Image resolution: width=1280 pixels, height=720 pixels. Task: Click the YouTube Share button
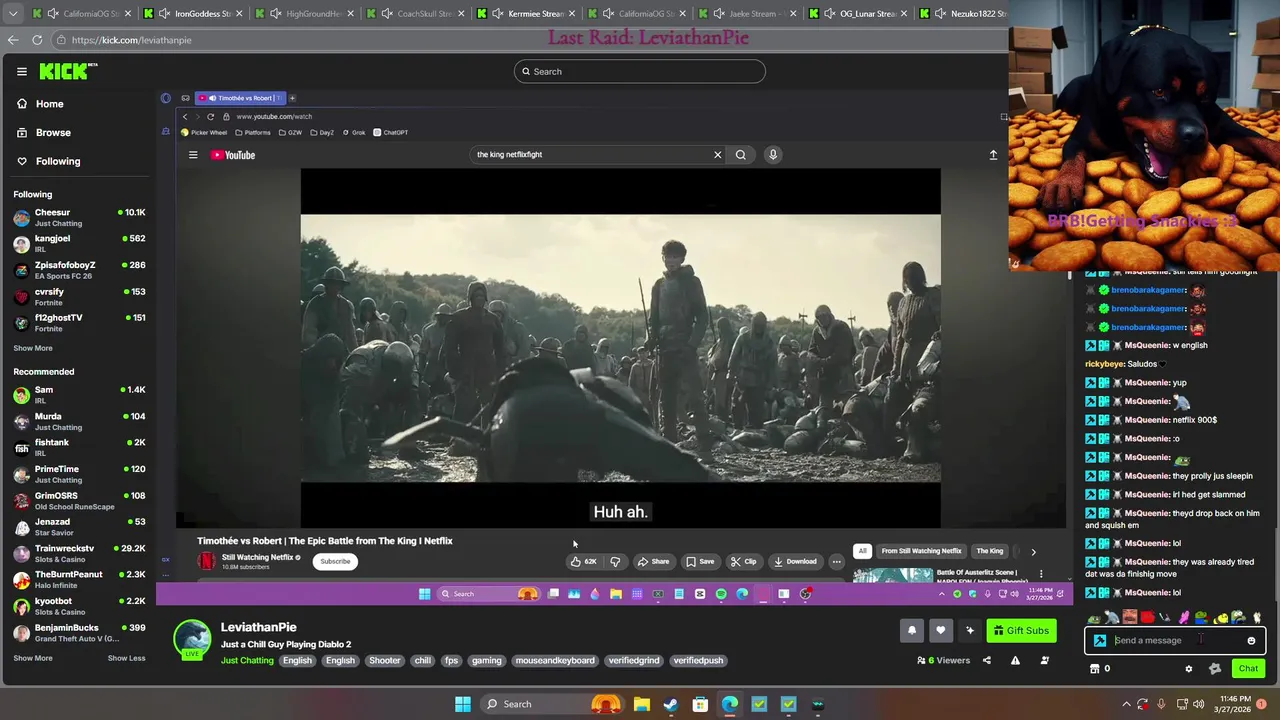(x=654, y=562)
